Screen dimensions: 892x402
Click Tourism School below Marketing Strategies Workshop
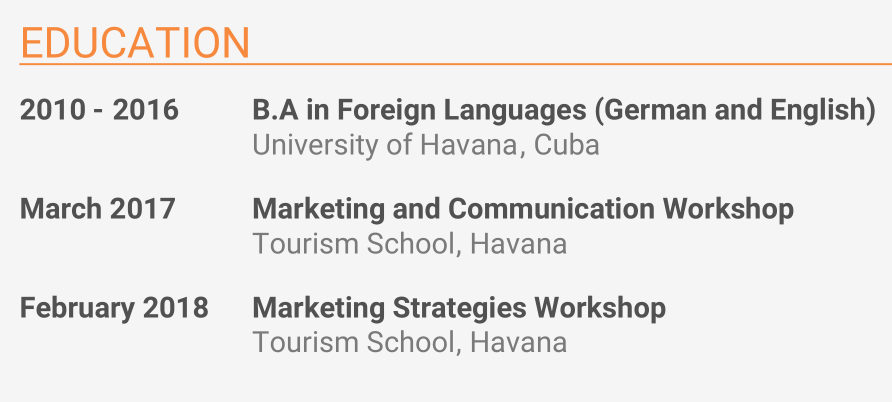[x=409, y=343]
